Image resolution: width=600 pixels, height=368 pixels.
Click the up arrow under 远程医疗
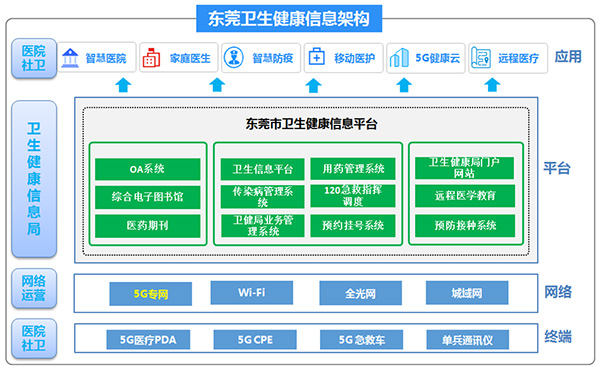point(492,85)
